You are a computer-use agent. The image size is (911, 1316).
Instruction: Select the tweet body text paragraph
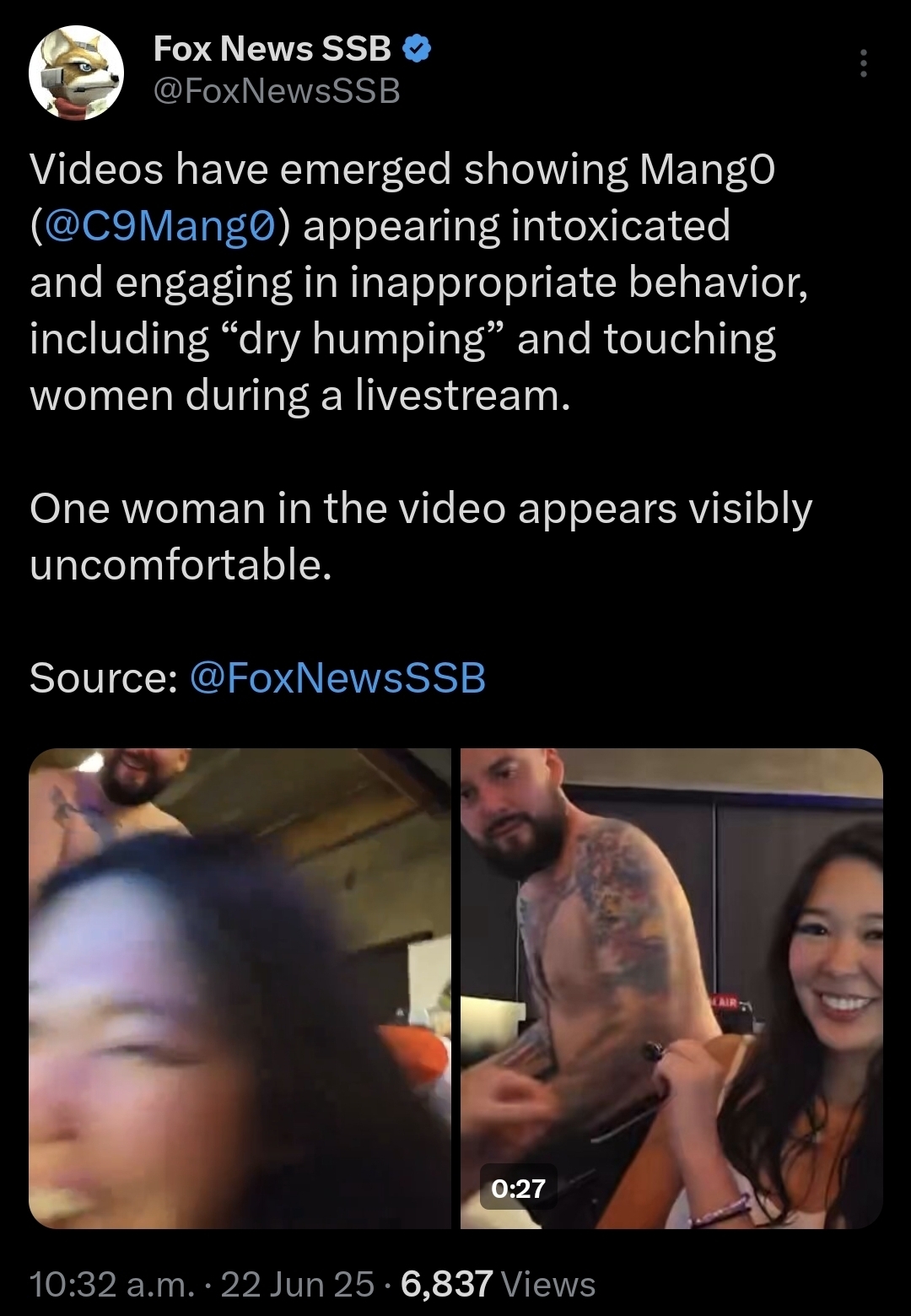click(420, 283)
